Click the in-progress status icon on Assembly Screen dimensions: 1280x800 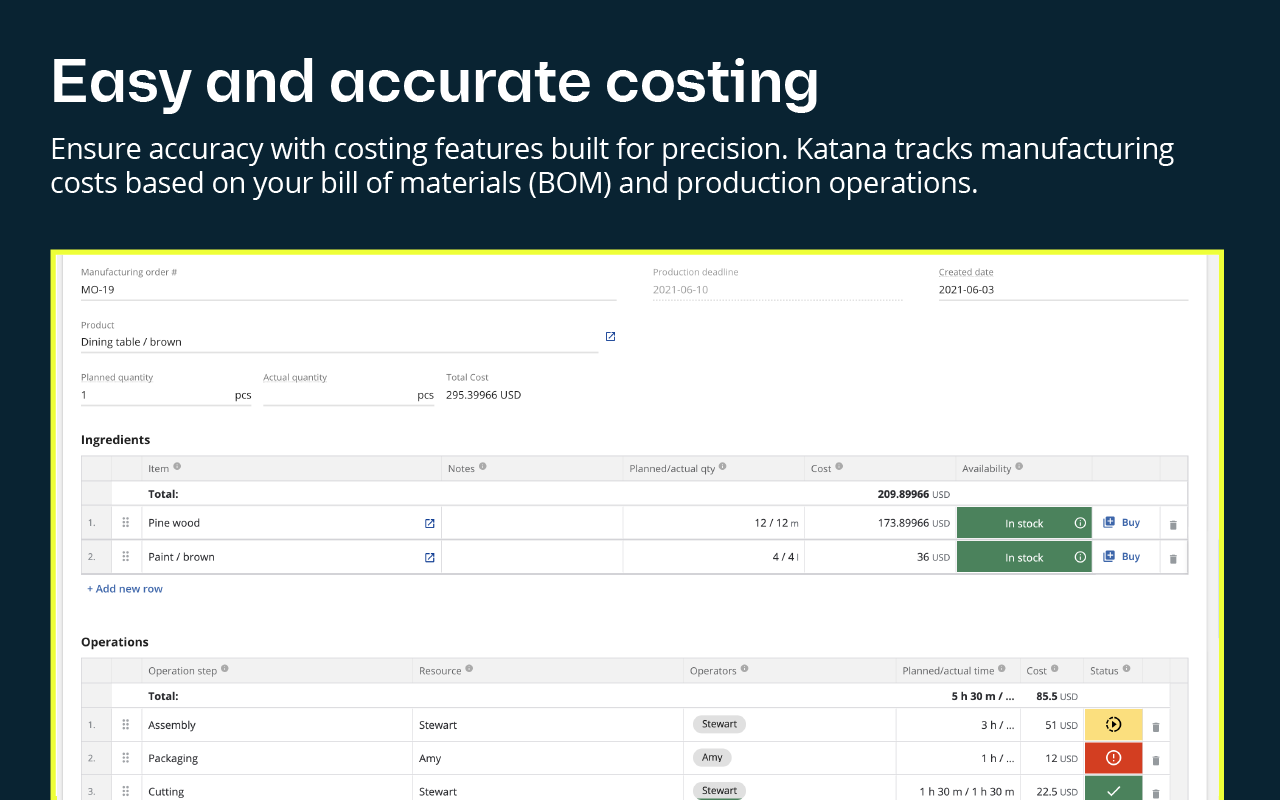[1113, 724]
